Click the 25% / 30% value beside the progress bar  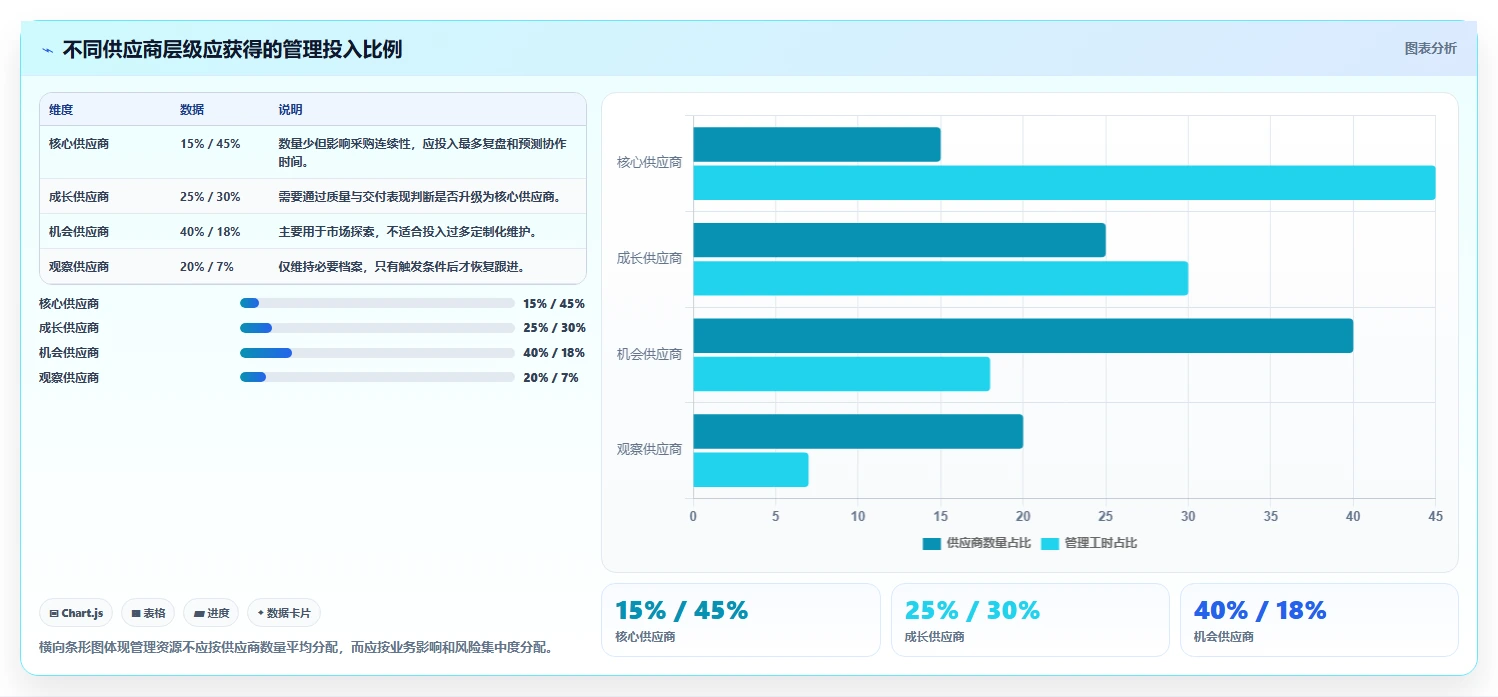pos(554,328)
